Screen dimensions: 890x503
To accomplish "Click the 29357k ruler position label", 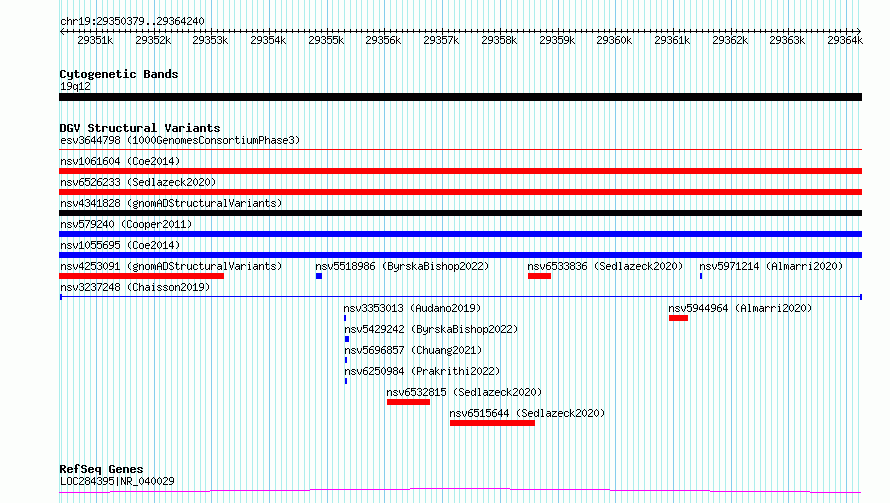I will coord(441,40).
